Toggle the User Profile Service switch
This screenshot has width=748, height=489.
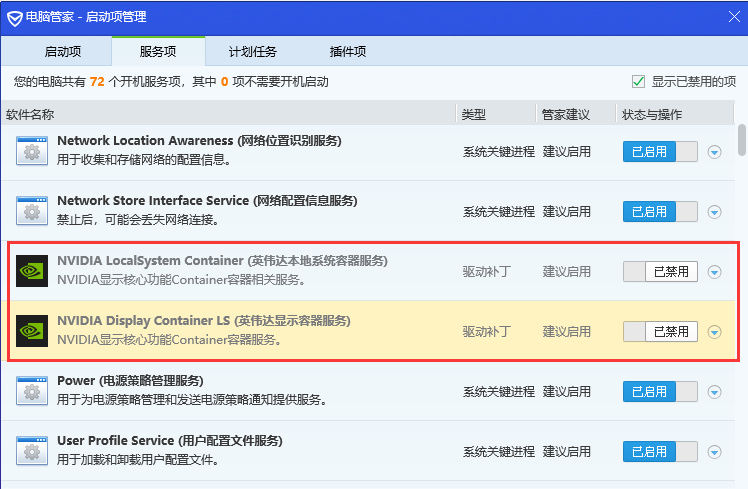660,451
